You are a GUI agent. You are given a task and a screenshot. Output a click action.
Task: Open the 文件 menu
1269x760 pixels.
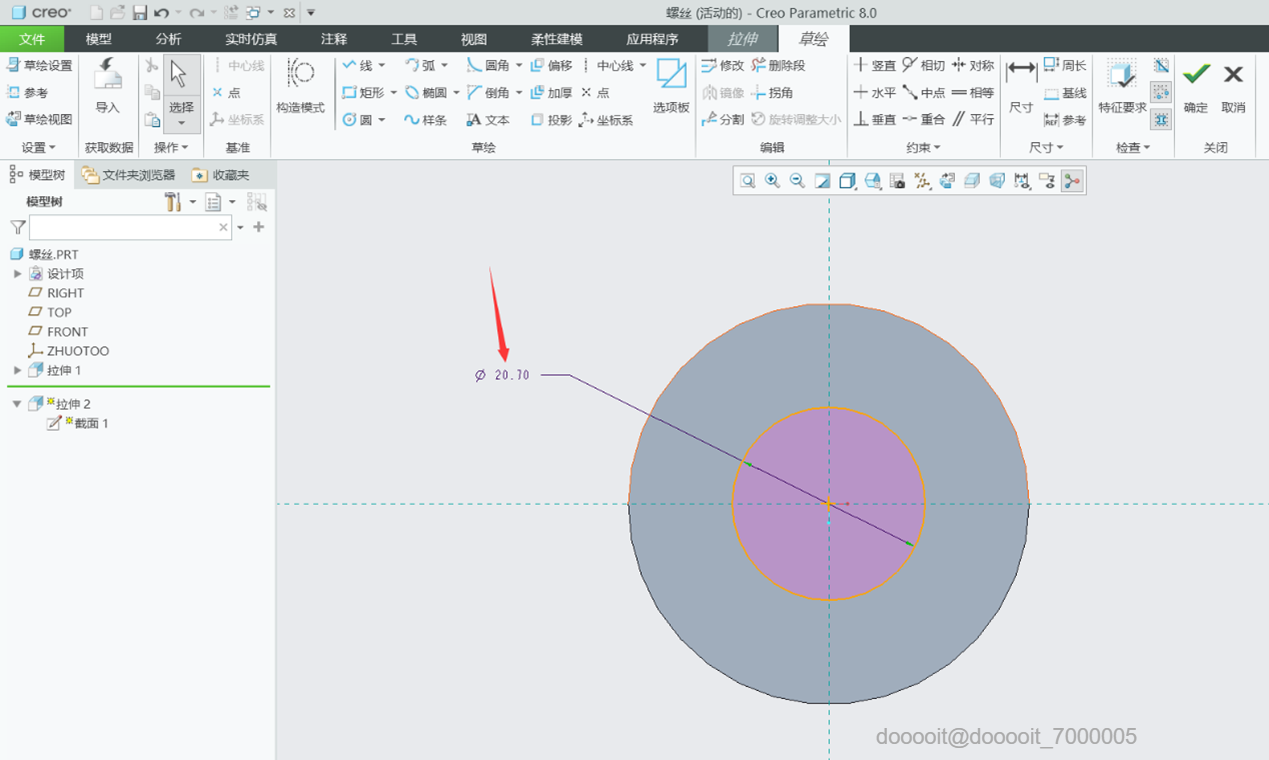click(x=32, y=39)
